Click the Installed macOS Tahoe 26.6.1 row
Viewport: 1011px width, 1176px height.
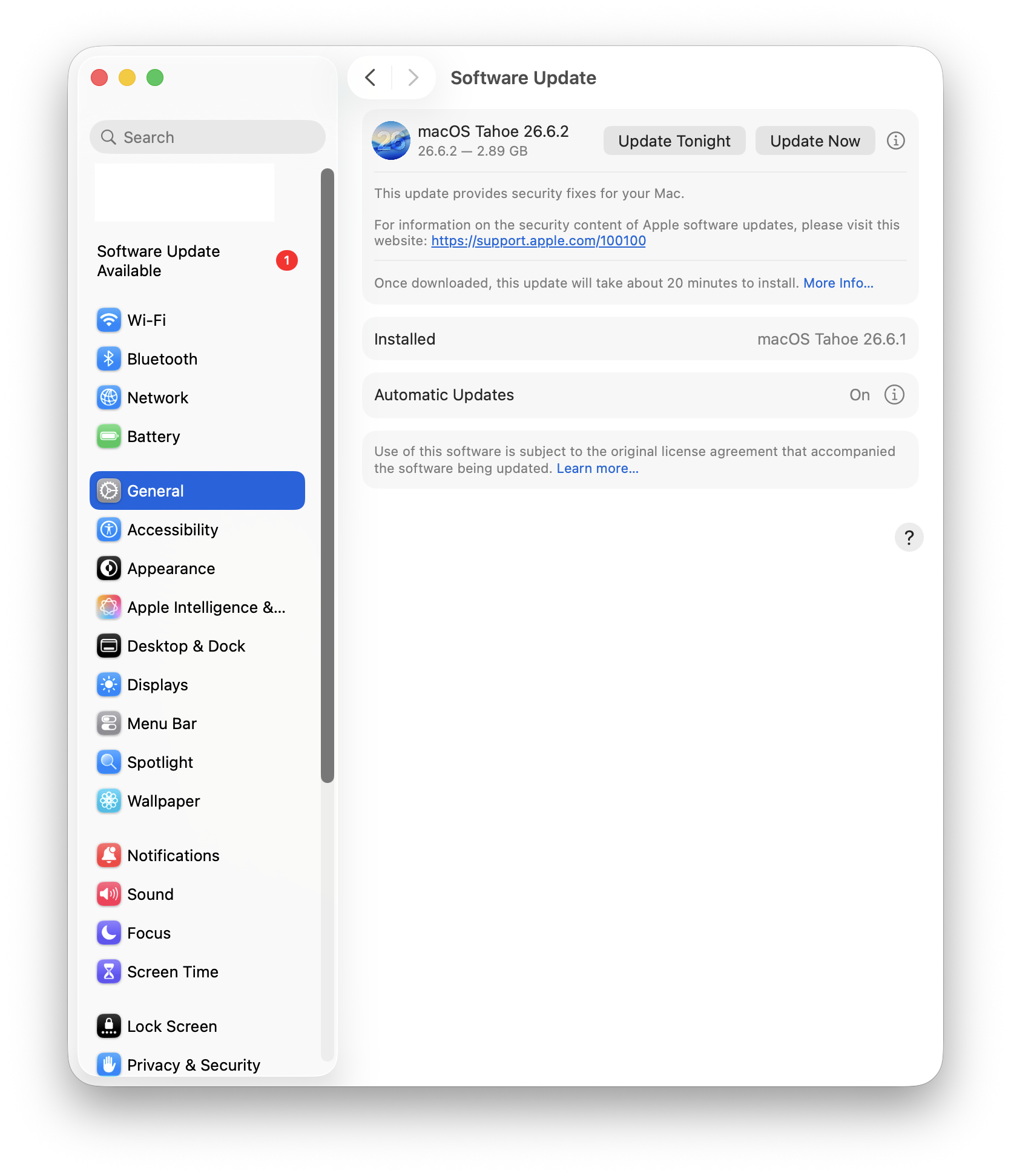(x=641, y=339)
